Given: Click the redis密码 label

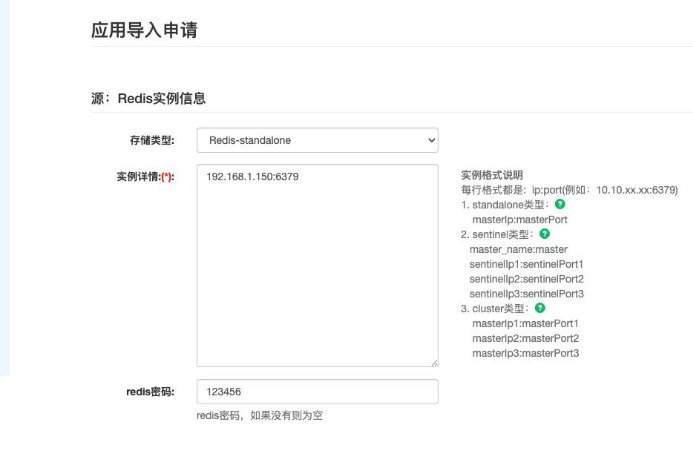Looking at the screenshot, I should click(x=151, y=391).
